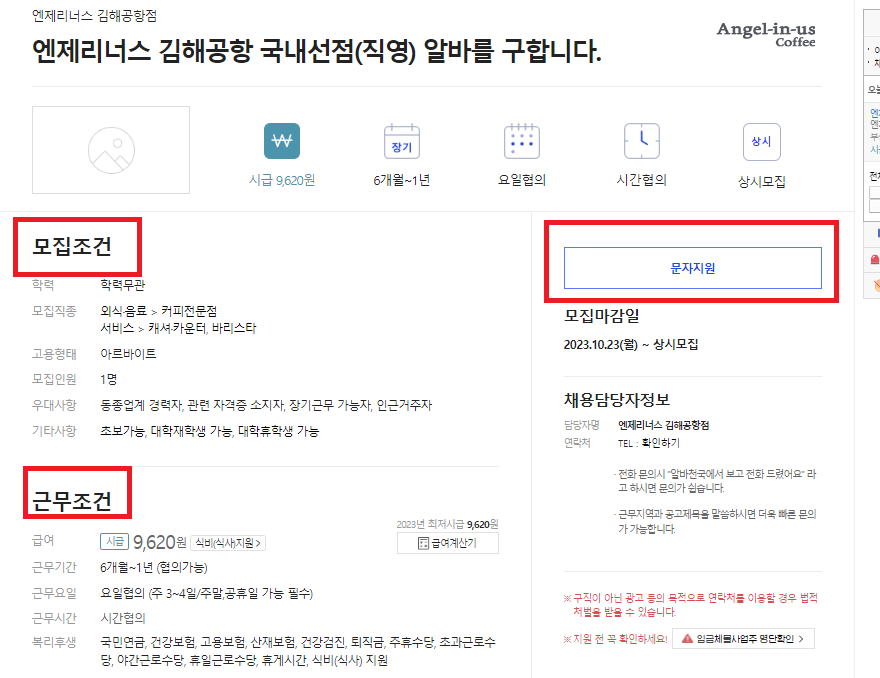Click the job posting title headline

317,52
